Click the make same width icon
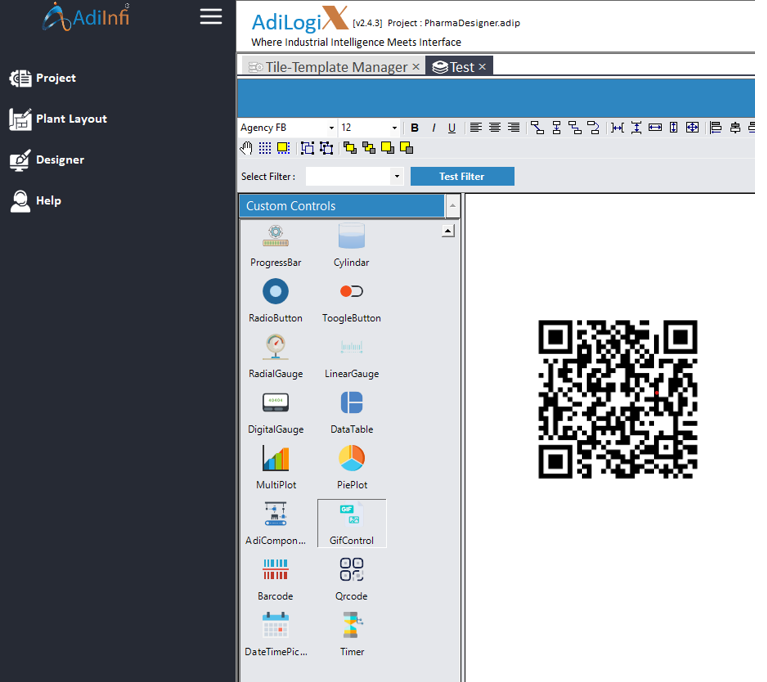The image size is (767, 682). click(x=655, y=128)
